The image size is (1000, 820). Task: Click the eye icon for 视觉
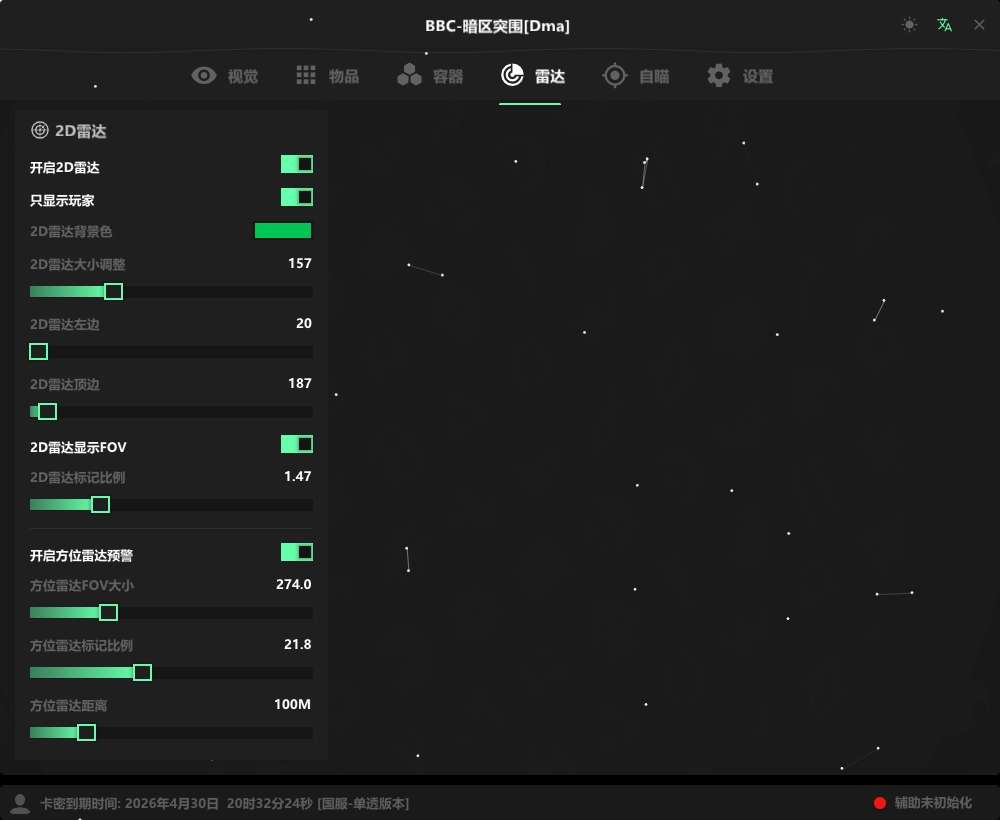pyautogui.click(x=204, y=76)
